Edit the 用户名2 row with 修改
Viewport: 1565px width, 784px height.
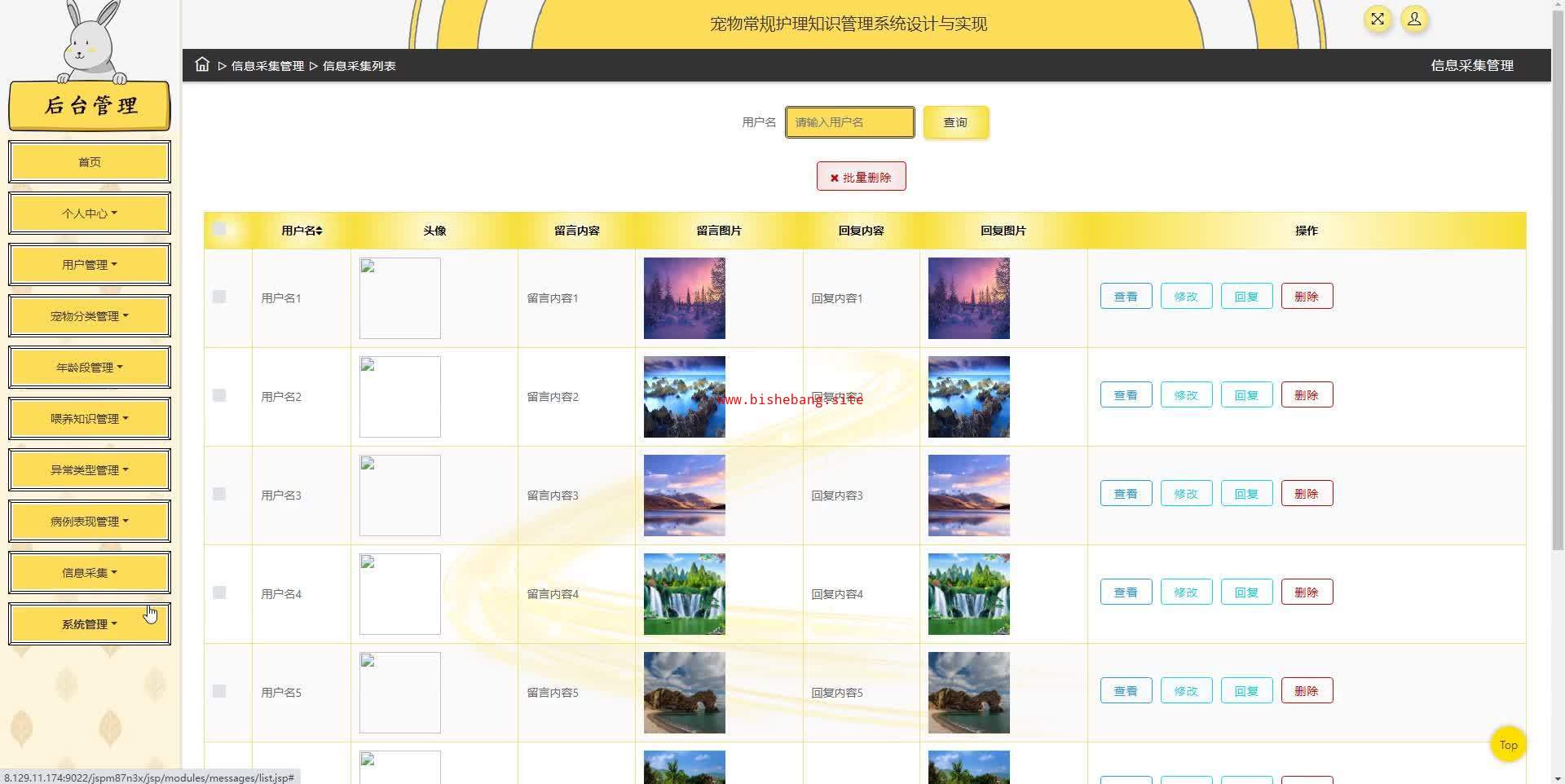coord(1186,395)
